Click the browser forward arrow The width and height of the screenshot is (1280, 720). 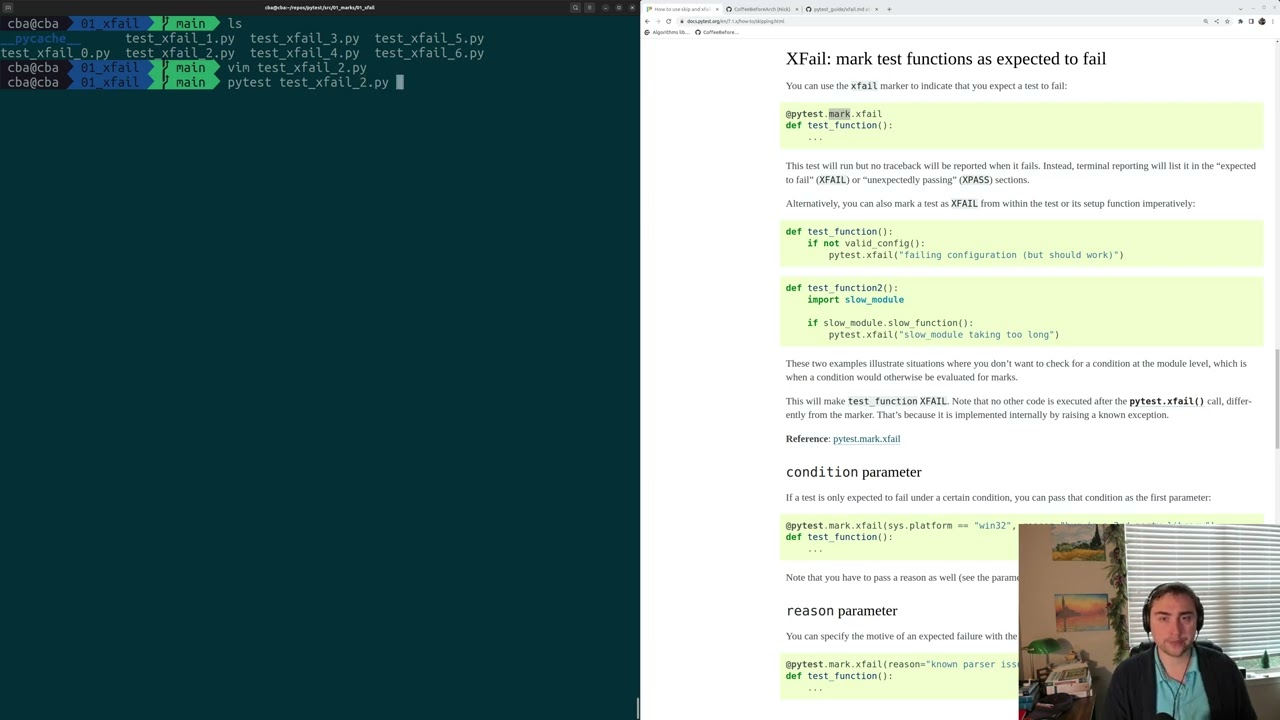click(x=657, y=21)
